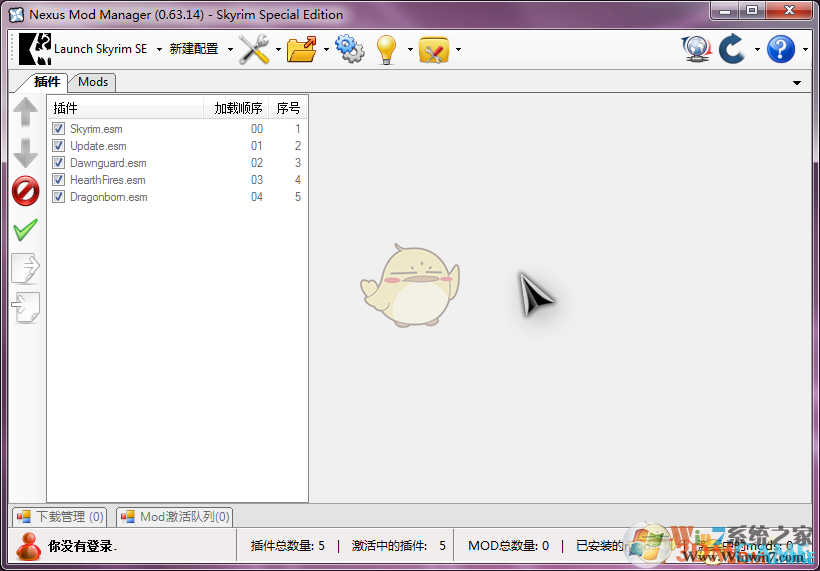Click the 你没有登录 status text

83,546
